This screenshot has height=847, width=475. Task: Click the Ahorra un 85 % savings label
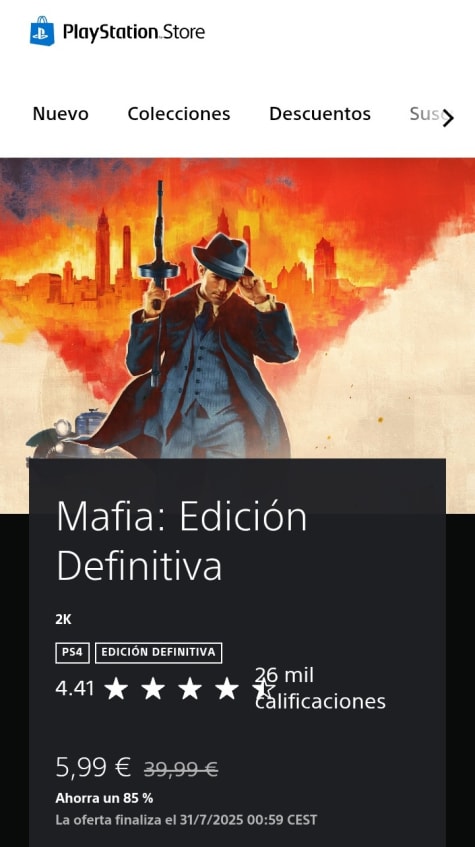[104, 798]
